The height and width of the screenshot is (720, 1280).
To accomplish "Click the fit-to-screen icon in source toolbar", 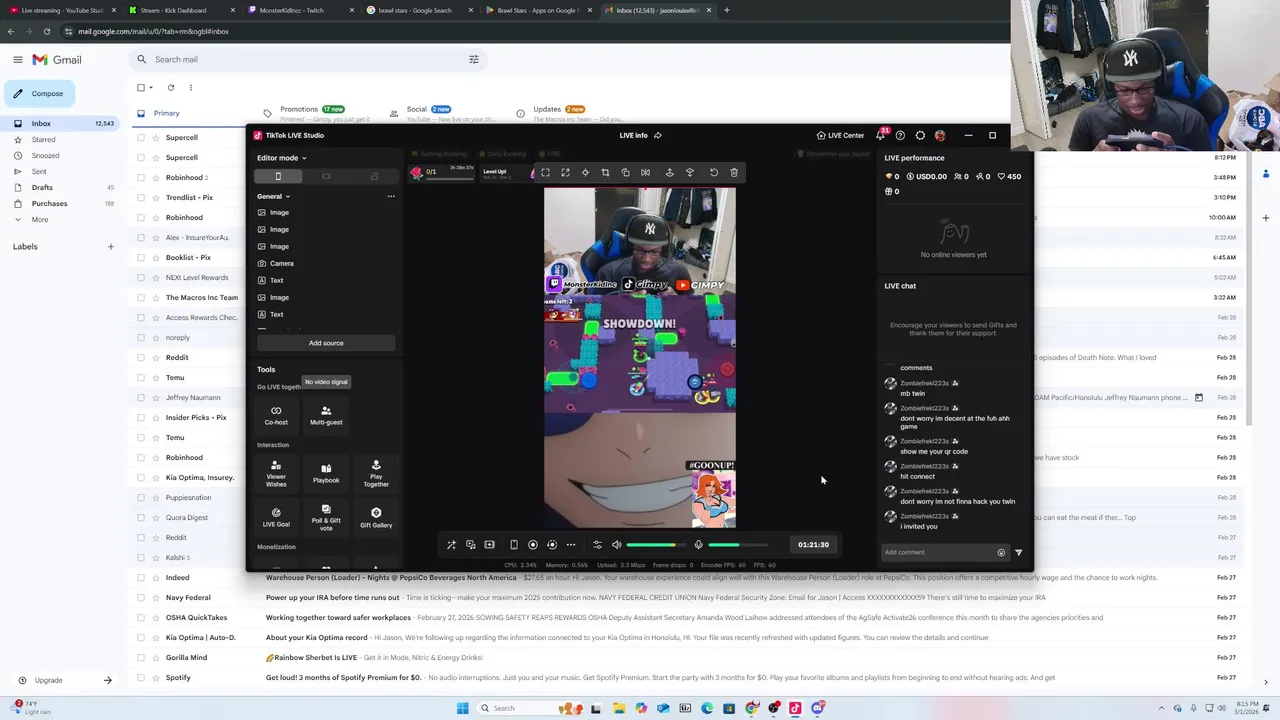I will point(545,173).
